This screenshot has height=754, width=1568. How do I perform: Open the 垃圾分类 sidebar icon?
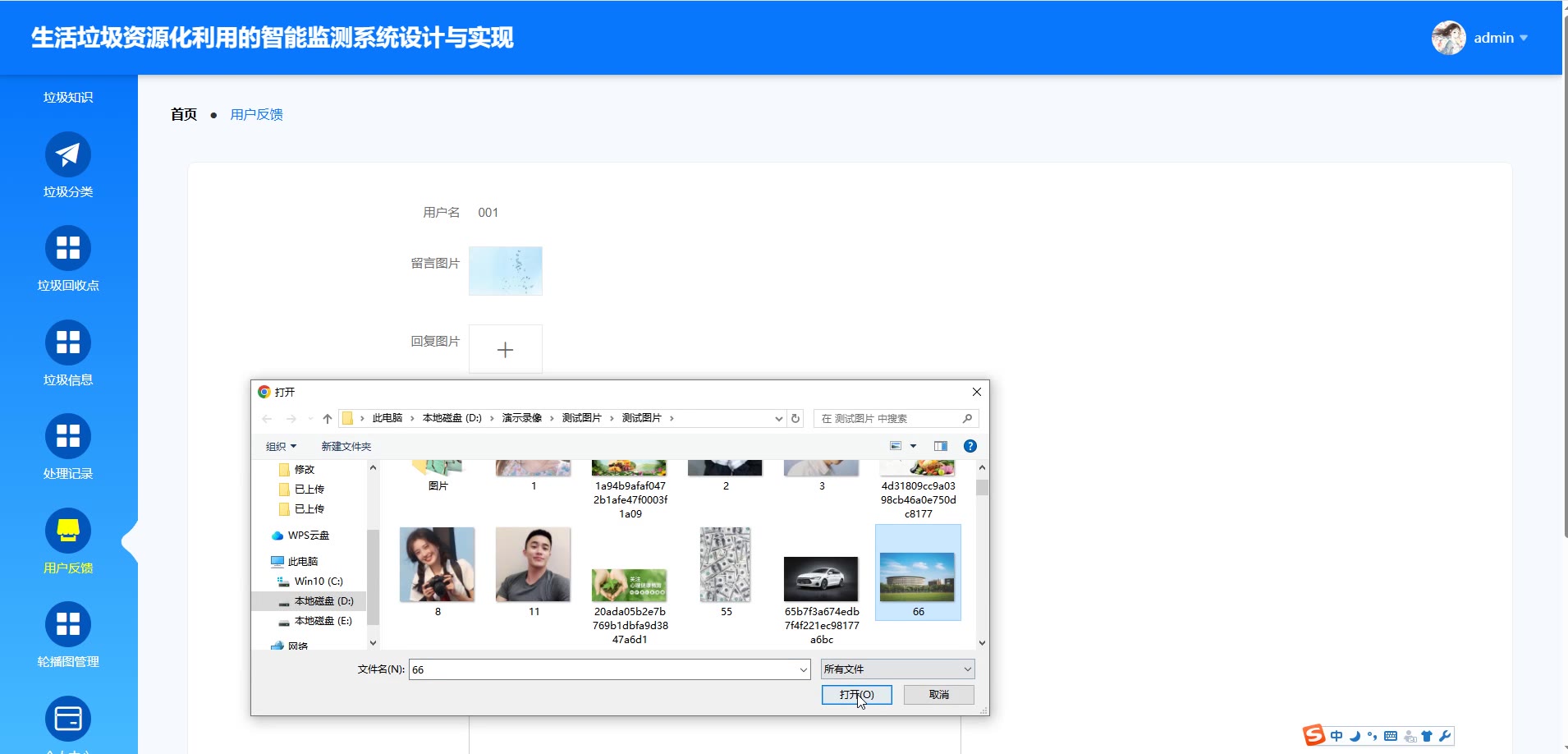(x=67, y=154)
